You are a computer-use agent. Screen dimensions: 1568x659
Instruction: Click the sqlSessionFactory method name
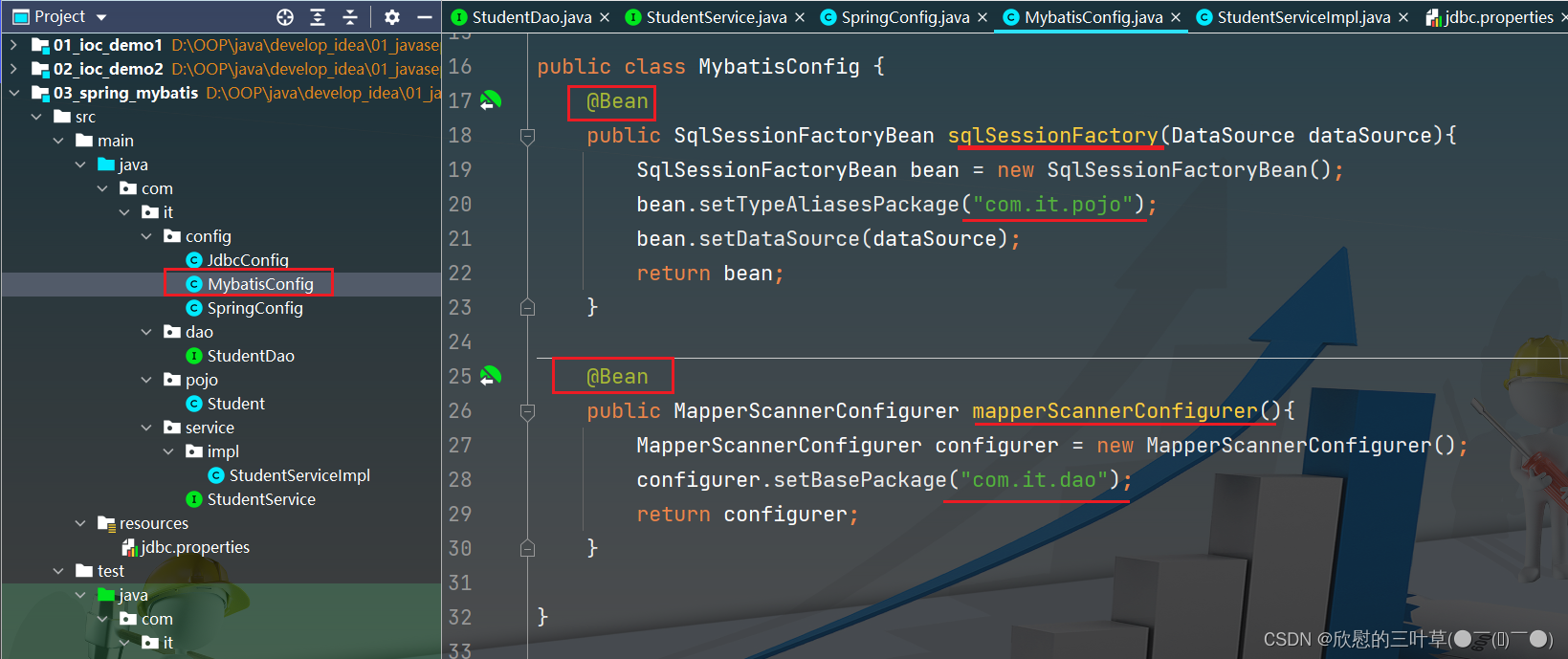[x=1053, y=136]
